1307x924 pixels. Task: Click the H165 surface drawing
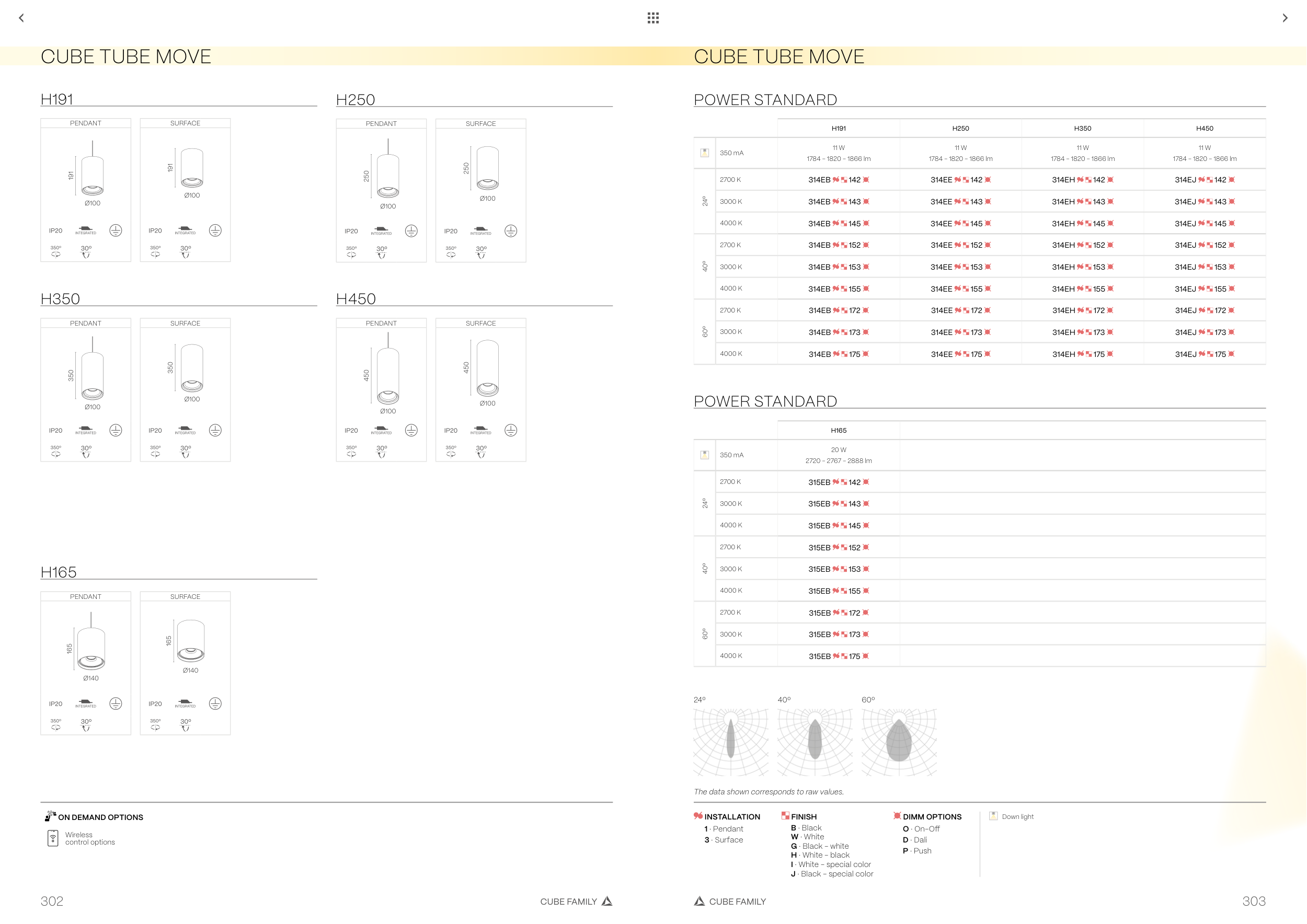pyautogui.click(x=190, y=641)
